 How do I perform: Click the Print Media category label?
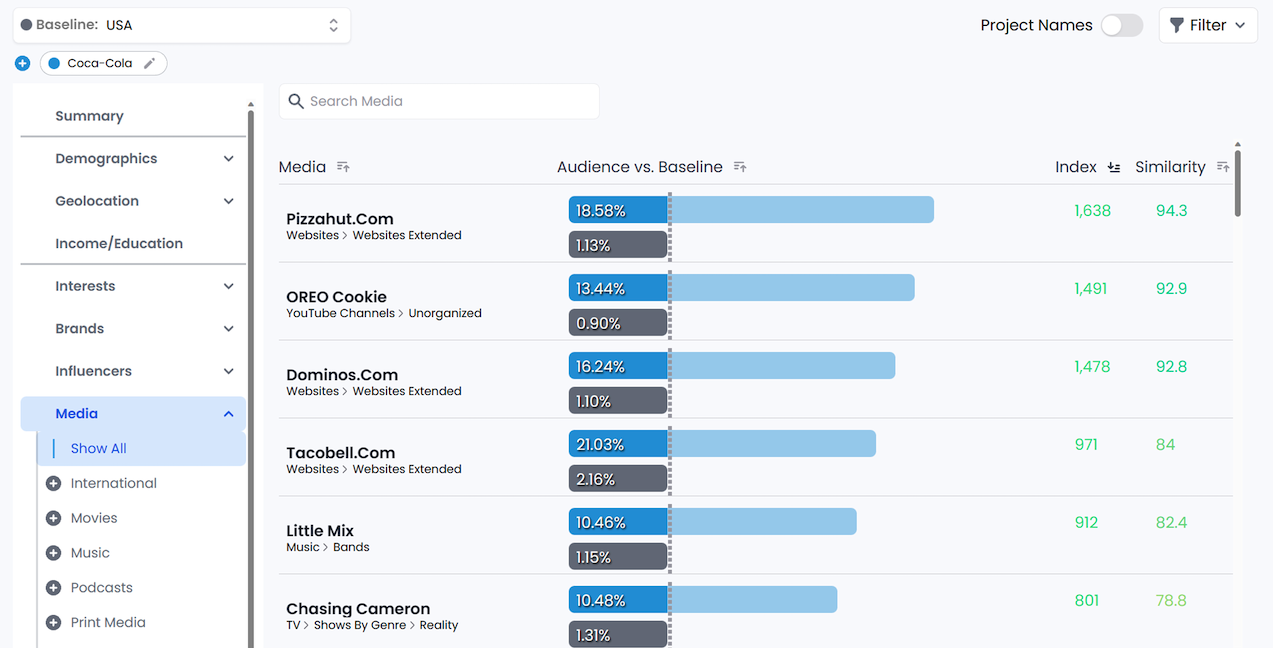pos(108,623)
